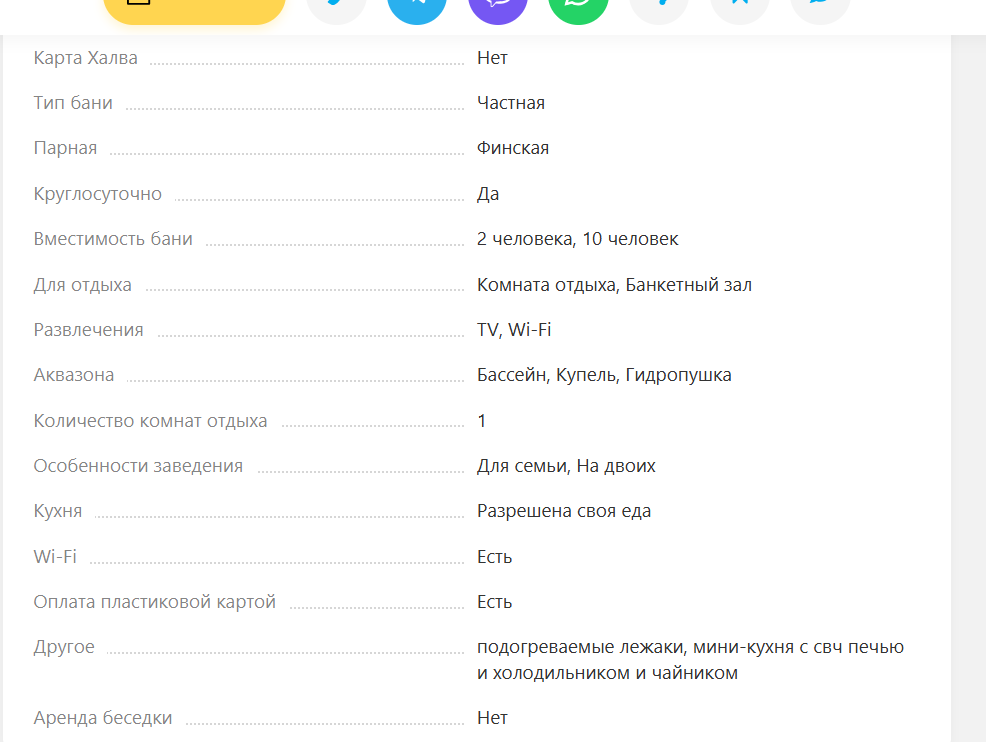Viewport: 986px width, 742px height.
Task: Select the "Парная" label
Action: (x=65, y=148)
